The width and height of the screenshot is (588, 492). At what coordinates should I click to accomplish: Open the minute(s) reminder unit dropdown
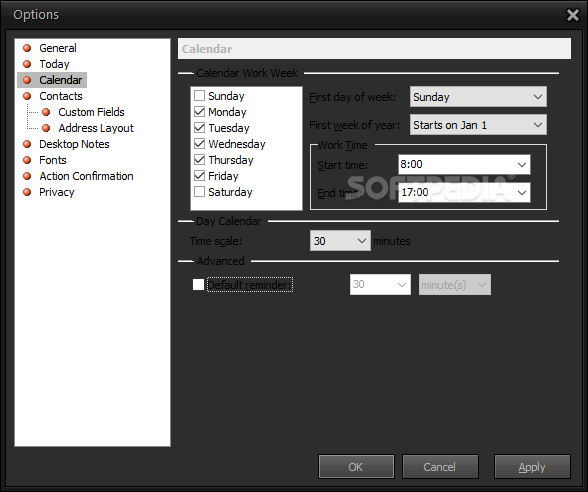[x=454, y=285]
